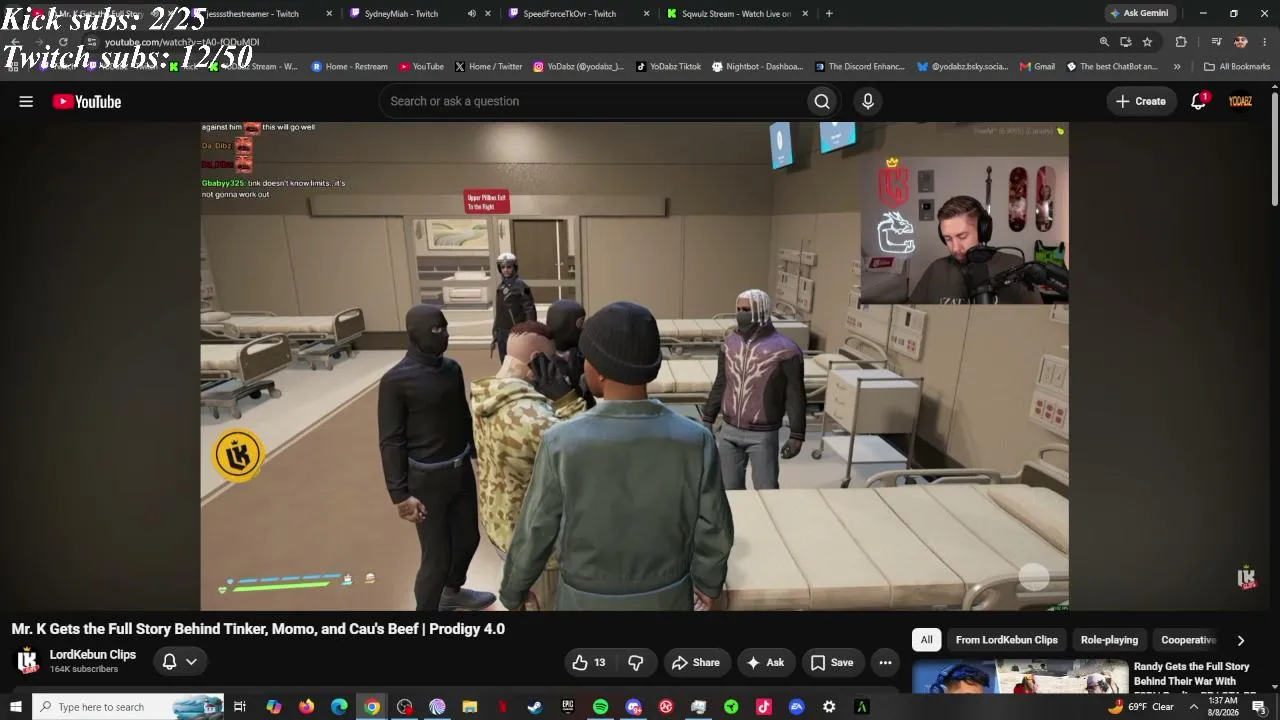
Task: Open Windows Settings gear in taskbar
Action: coord(829,707)
